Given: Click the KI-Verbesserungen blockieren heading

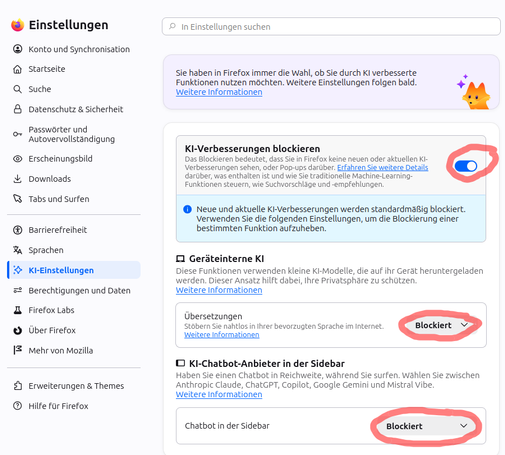Looking at the screenshot, I should tap(252, 149).
